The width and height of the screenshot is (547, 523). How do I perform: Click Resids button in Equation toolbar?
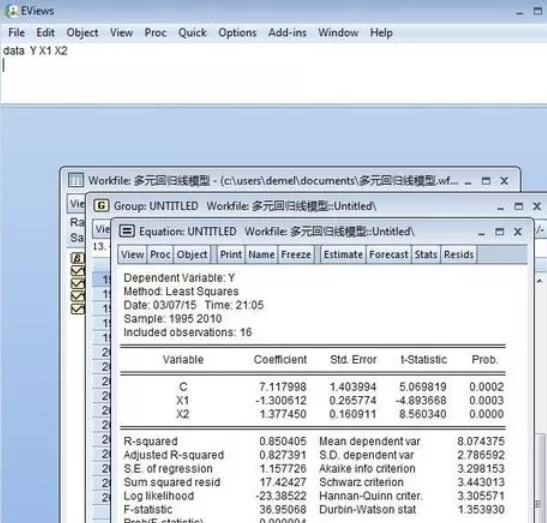click(459, 254)
